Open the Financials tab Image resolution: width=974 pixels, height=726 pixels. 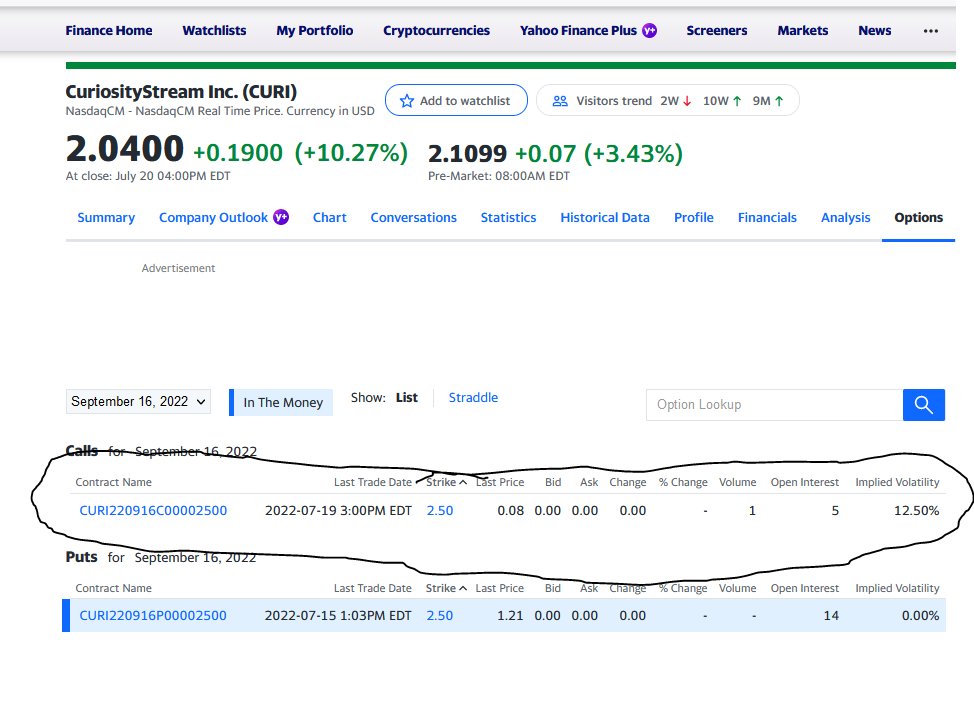coord(767,217)
